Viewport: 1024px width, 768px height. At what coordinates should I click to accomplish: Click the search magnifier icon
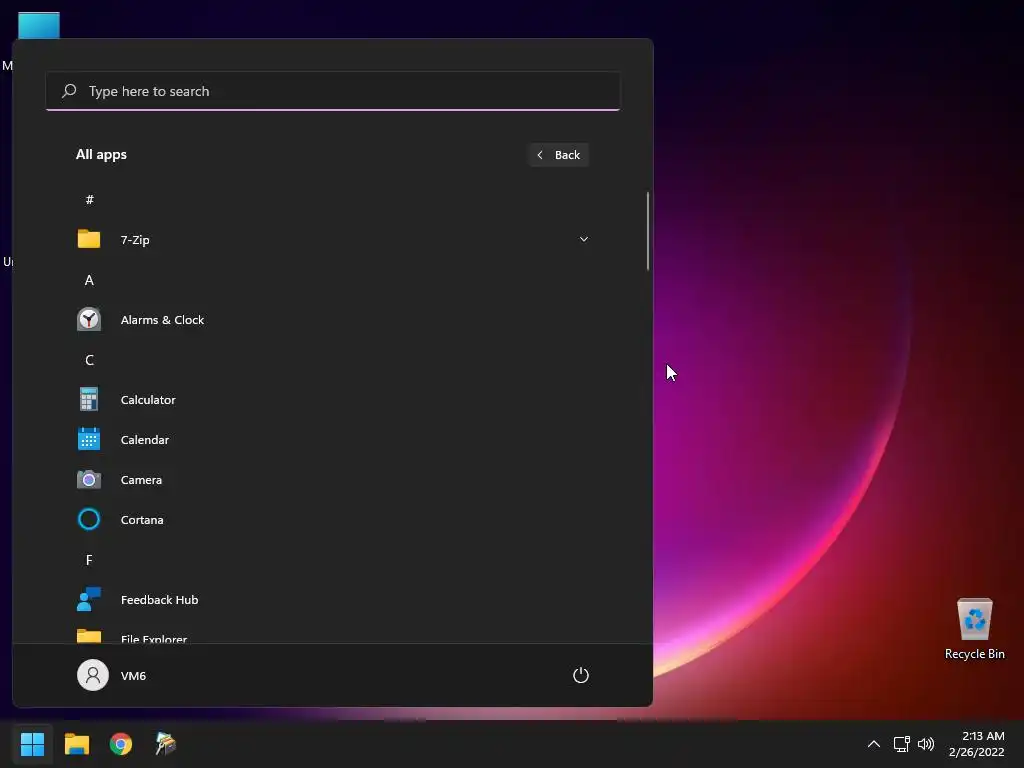point(69,91)
